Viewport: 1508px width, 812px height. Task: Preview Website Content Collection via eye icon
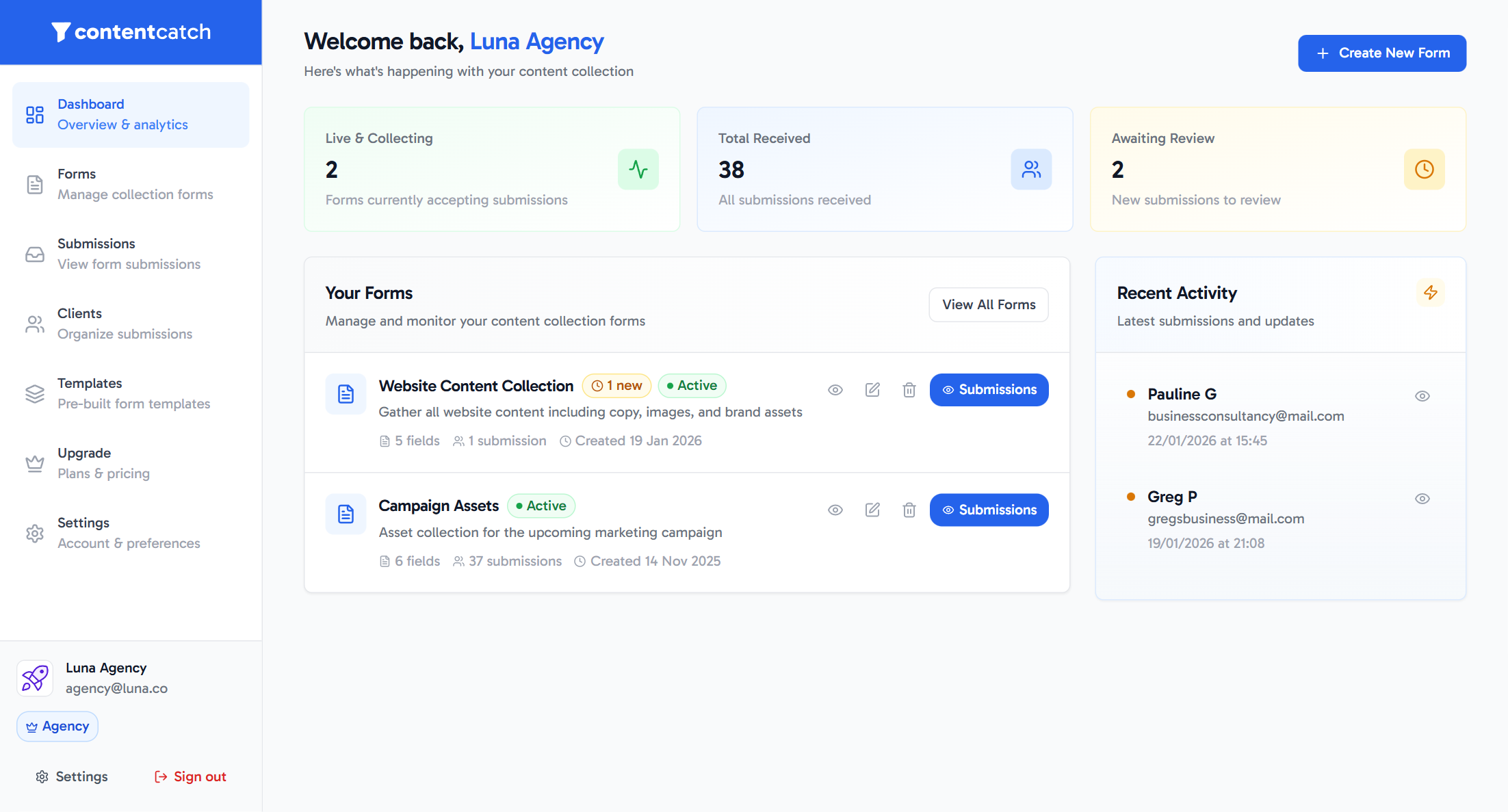(835, 390)
